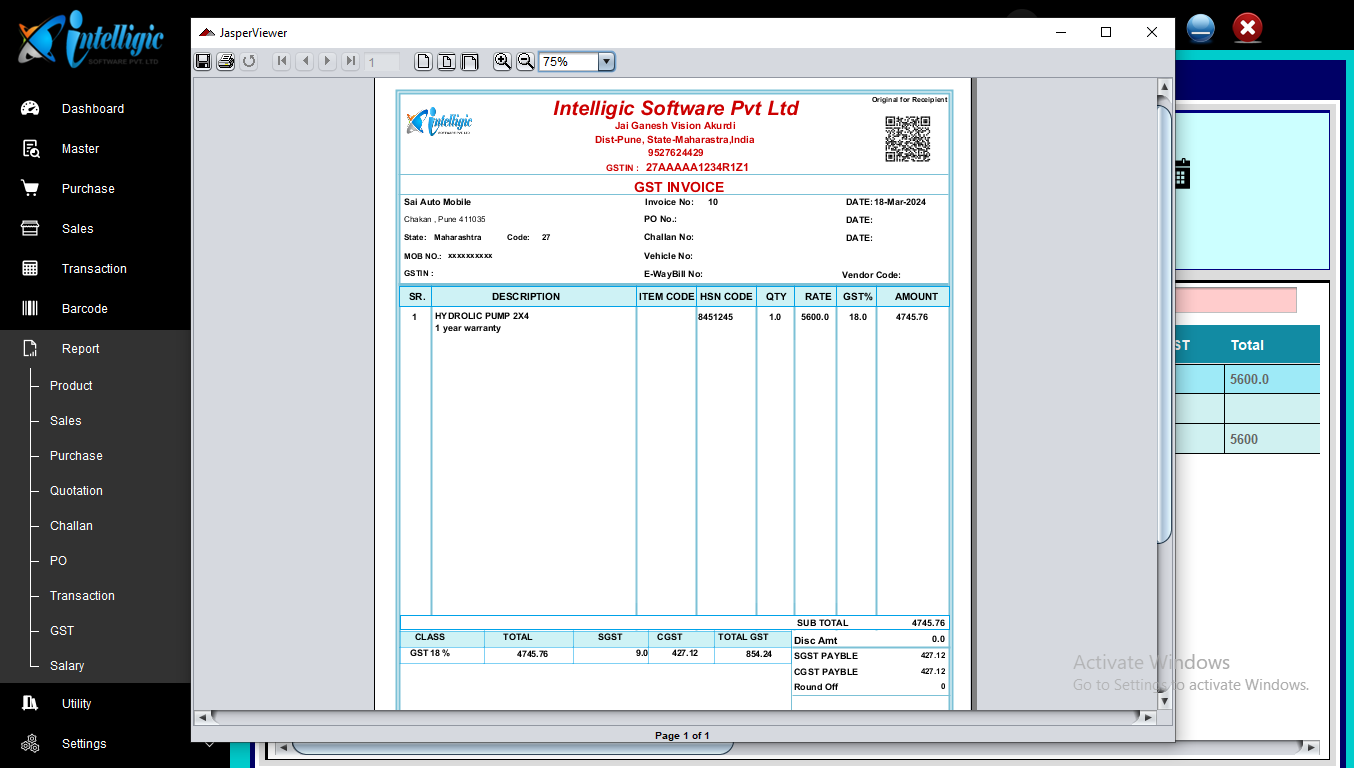Open the Dashboard section
The height and width of the screenshot is (770, 1354).
point(92,109)
